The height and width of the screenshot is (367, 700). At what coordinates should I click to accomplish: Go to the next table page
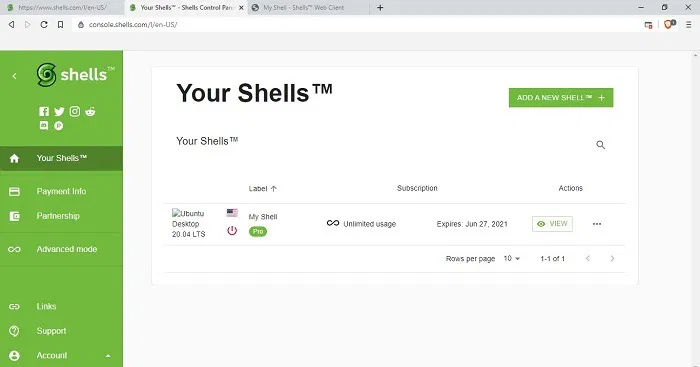612,259
